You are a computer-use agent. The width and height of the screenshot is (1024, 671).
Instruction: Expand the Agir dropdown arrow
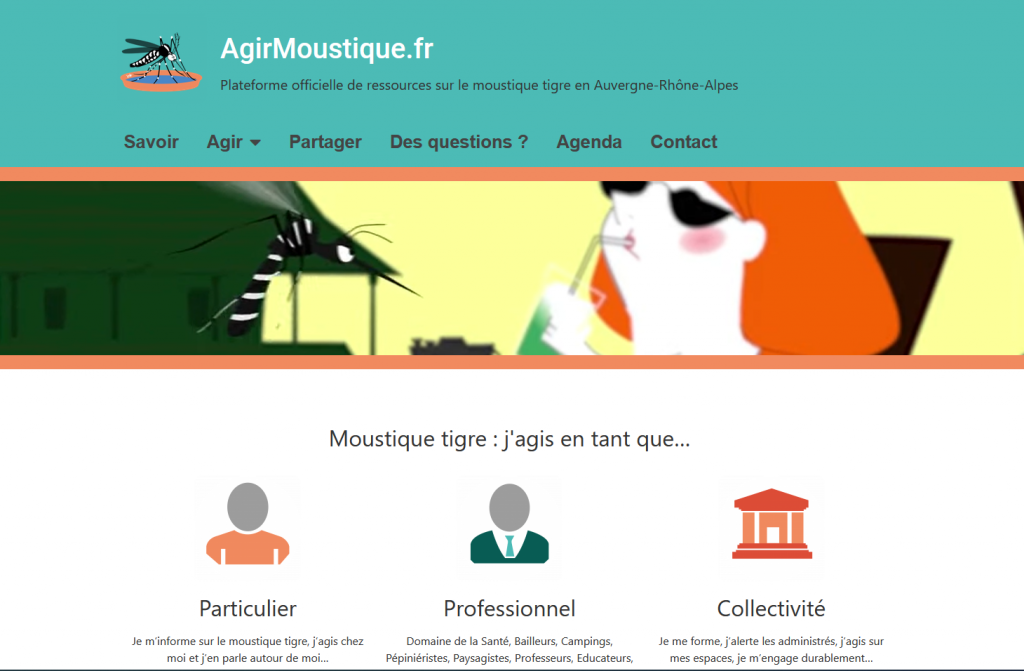pos(255,142)
